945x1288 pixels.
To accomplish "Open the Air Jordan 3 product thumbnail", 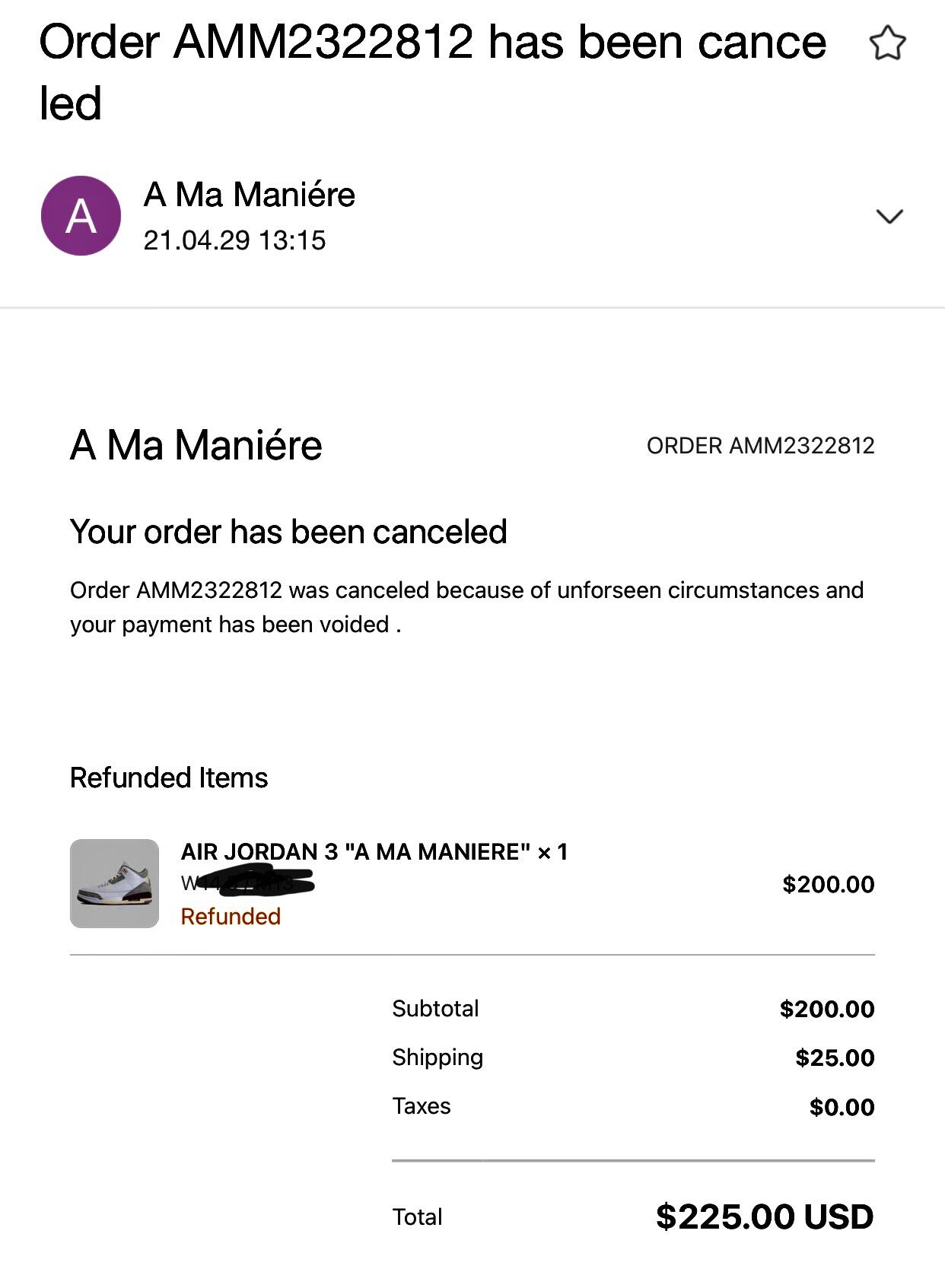I will pos(114,883).
